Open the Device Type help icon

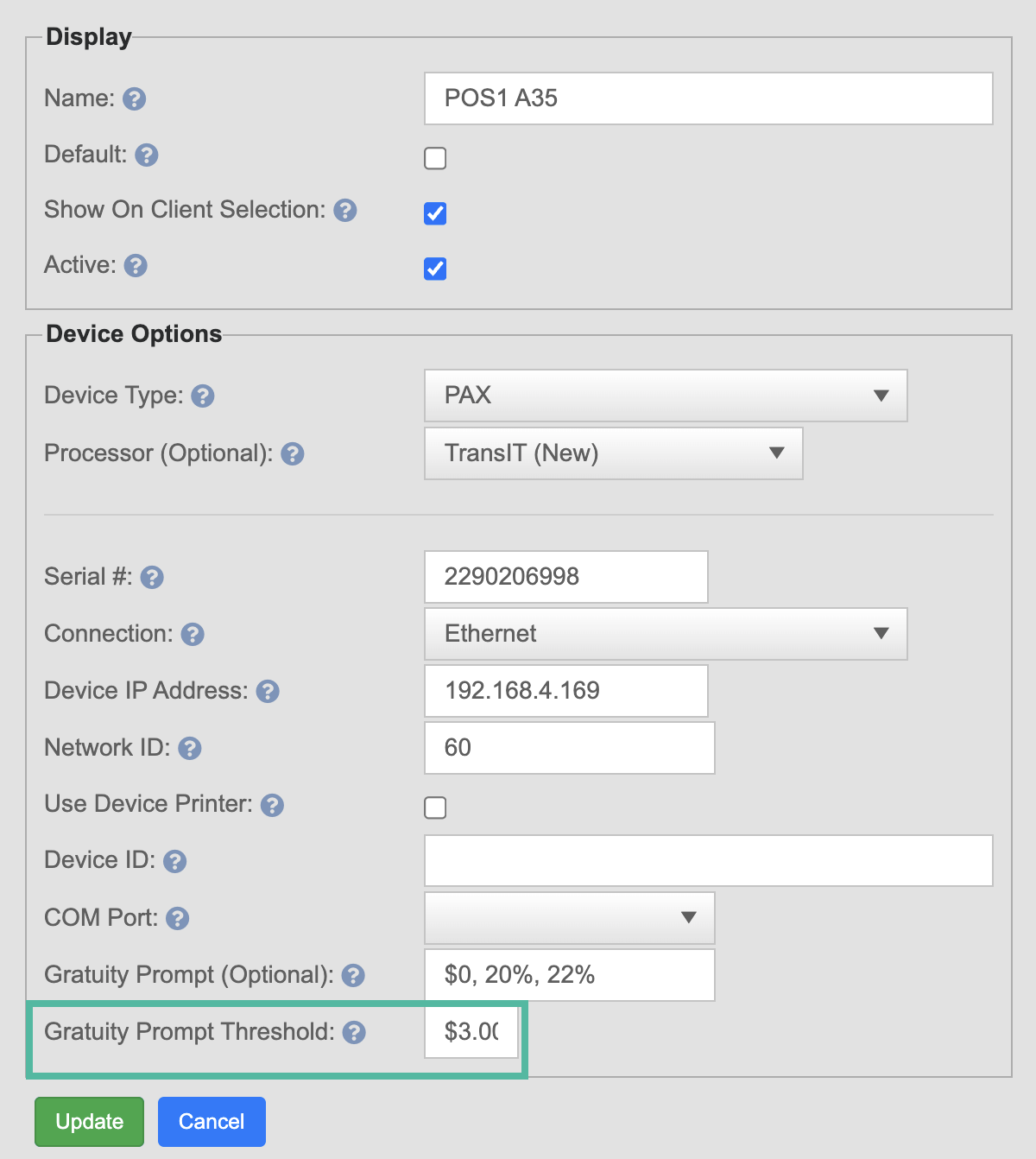click(203, 396)
